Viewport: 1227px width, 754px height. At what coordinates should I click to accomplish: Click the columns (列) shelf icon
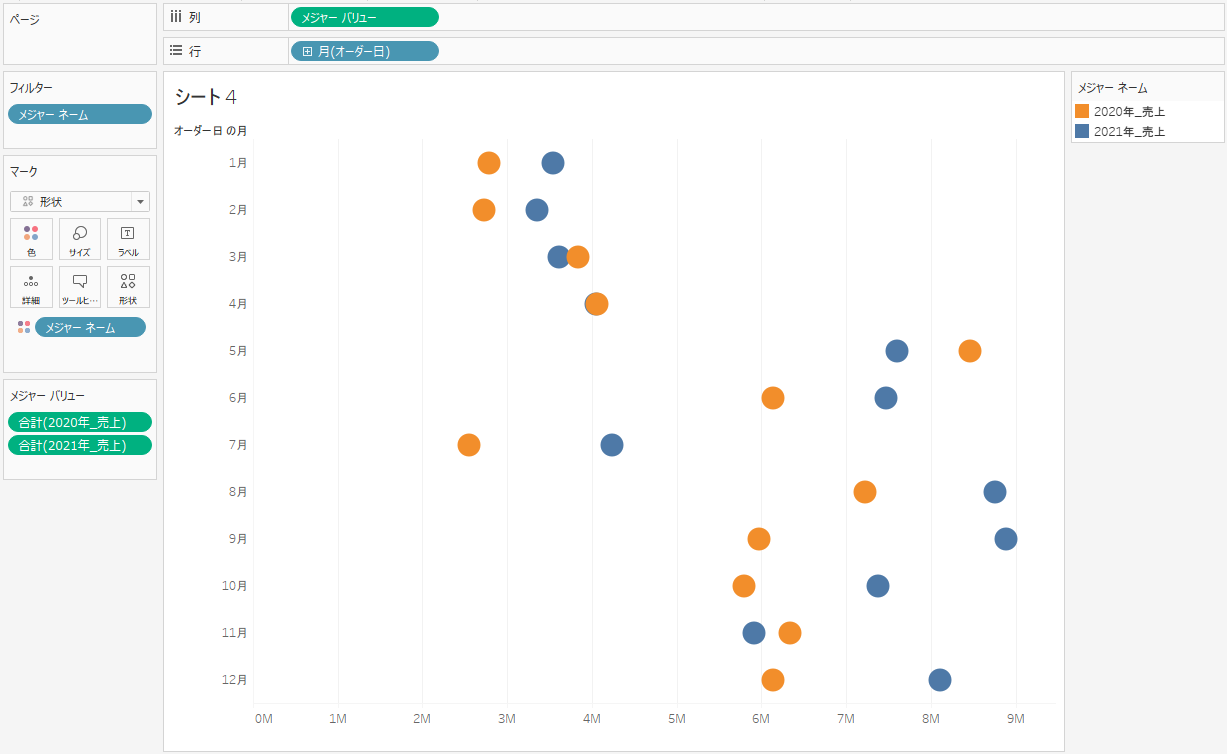176,17
